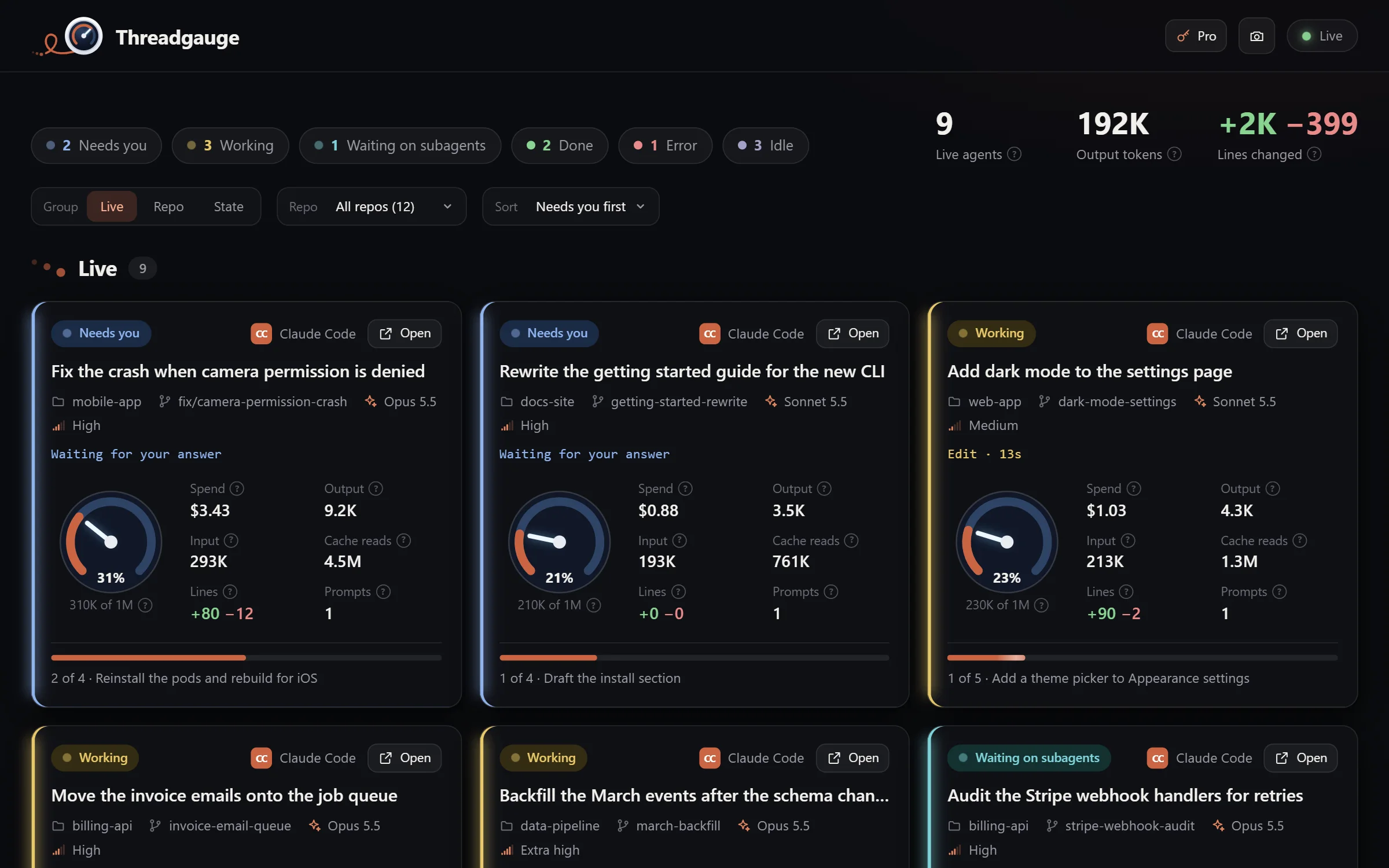Click progress bar on dark mode card
This screenshot has height=868, width=1389.
(1142, 658)
